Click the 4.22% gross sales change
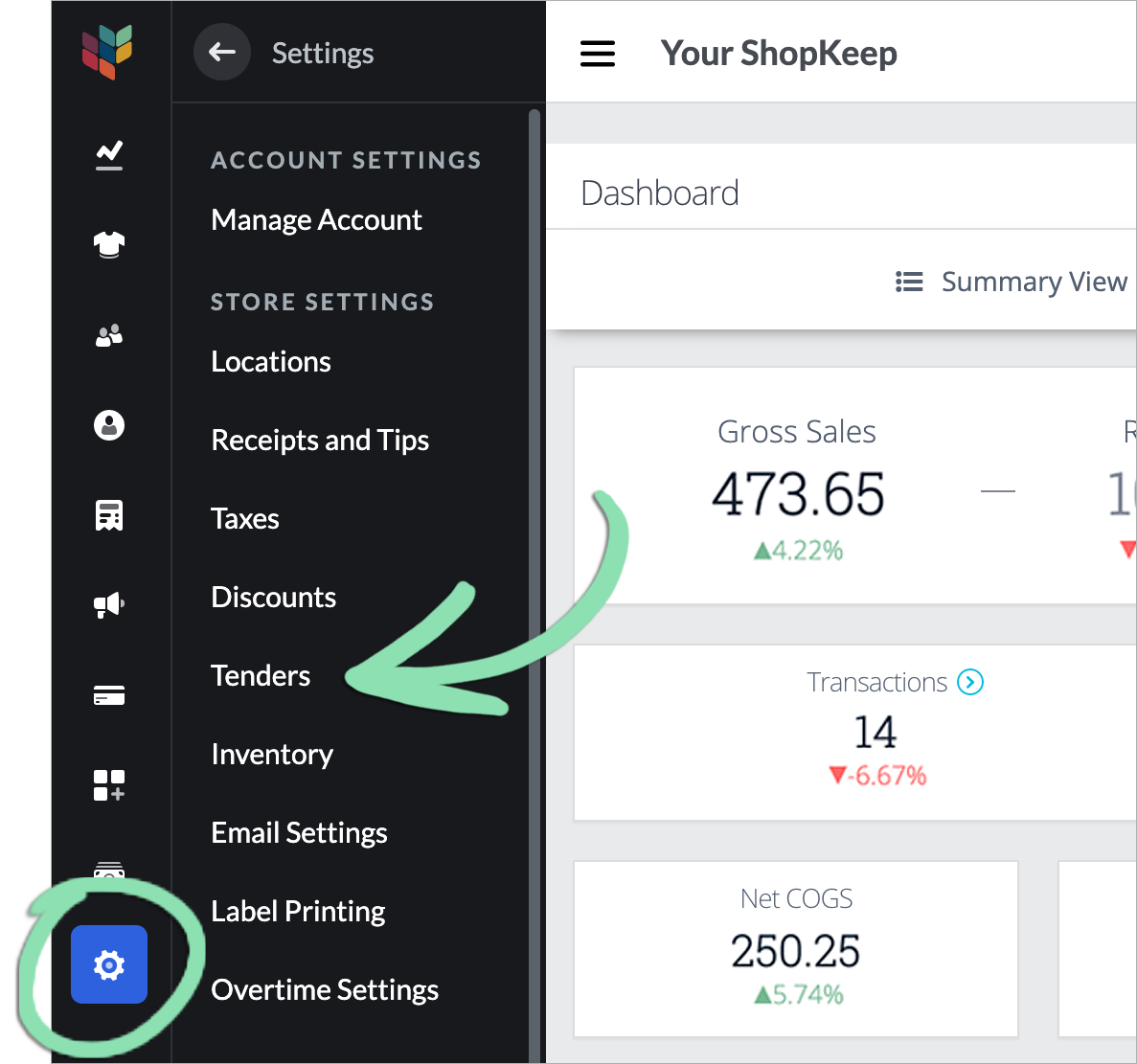Screen dimensions: 1137x1064 point(798,551)
